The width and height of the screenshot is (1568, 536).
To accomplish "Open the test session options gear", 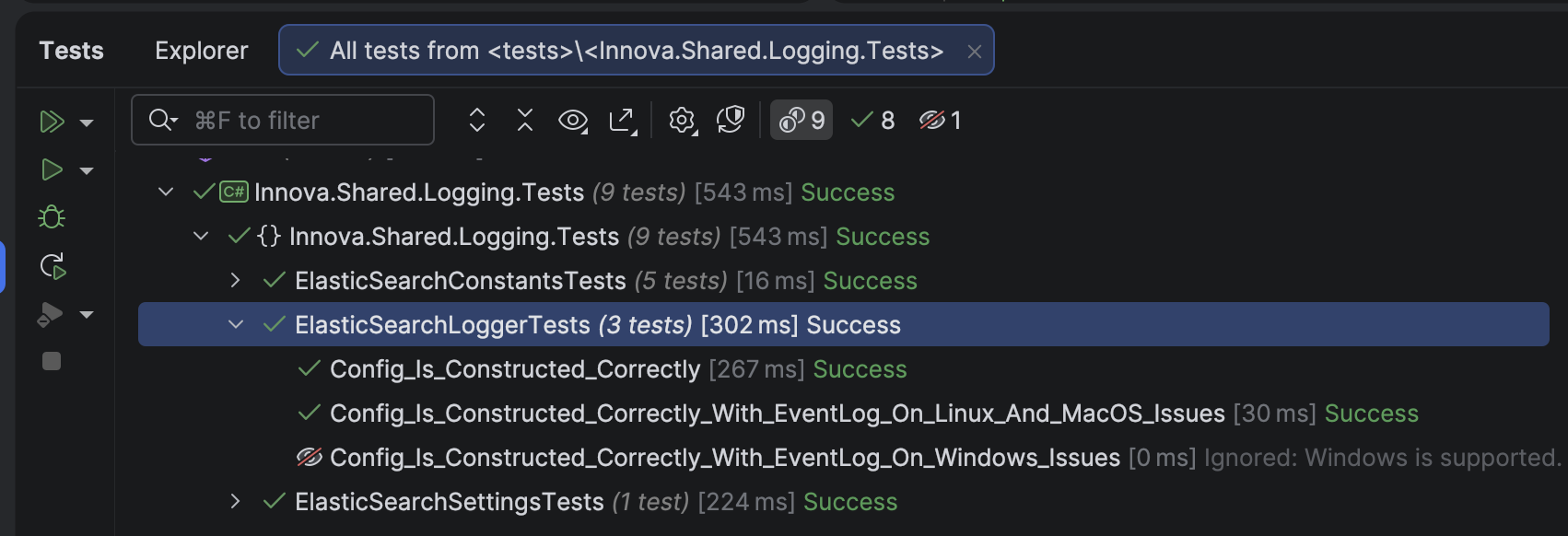I will (x=683, y=121).
